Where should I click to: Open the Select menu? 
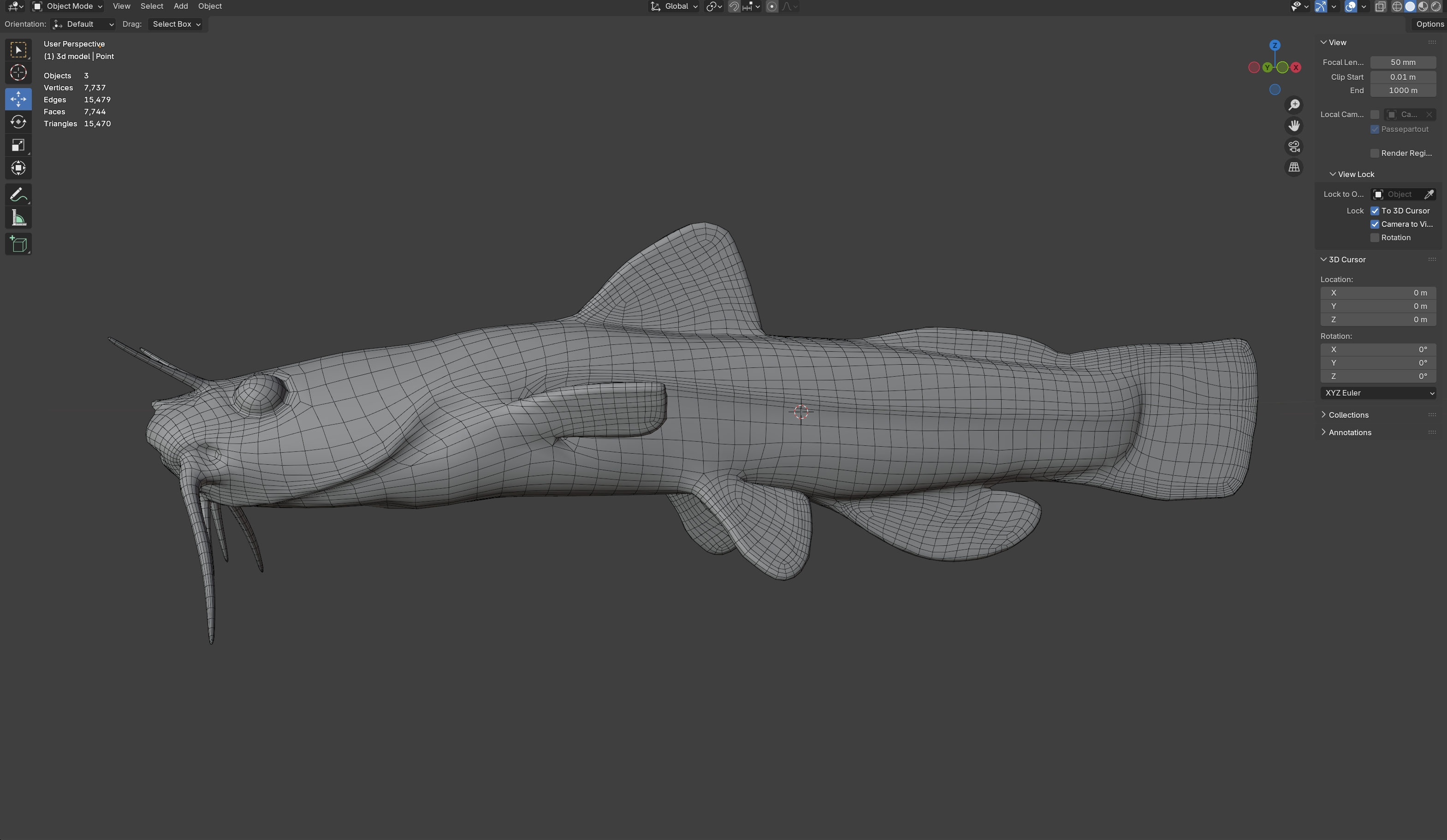[152, 6]
